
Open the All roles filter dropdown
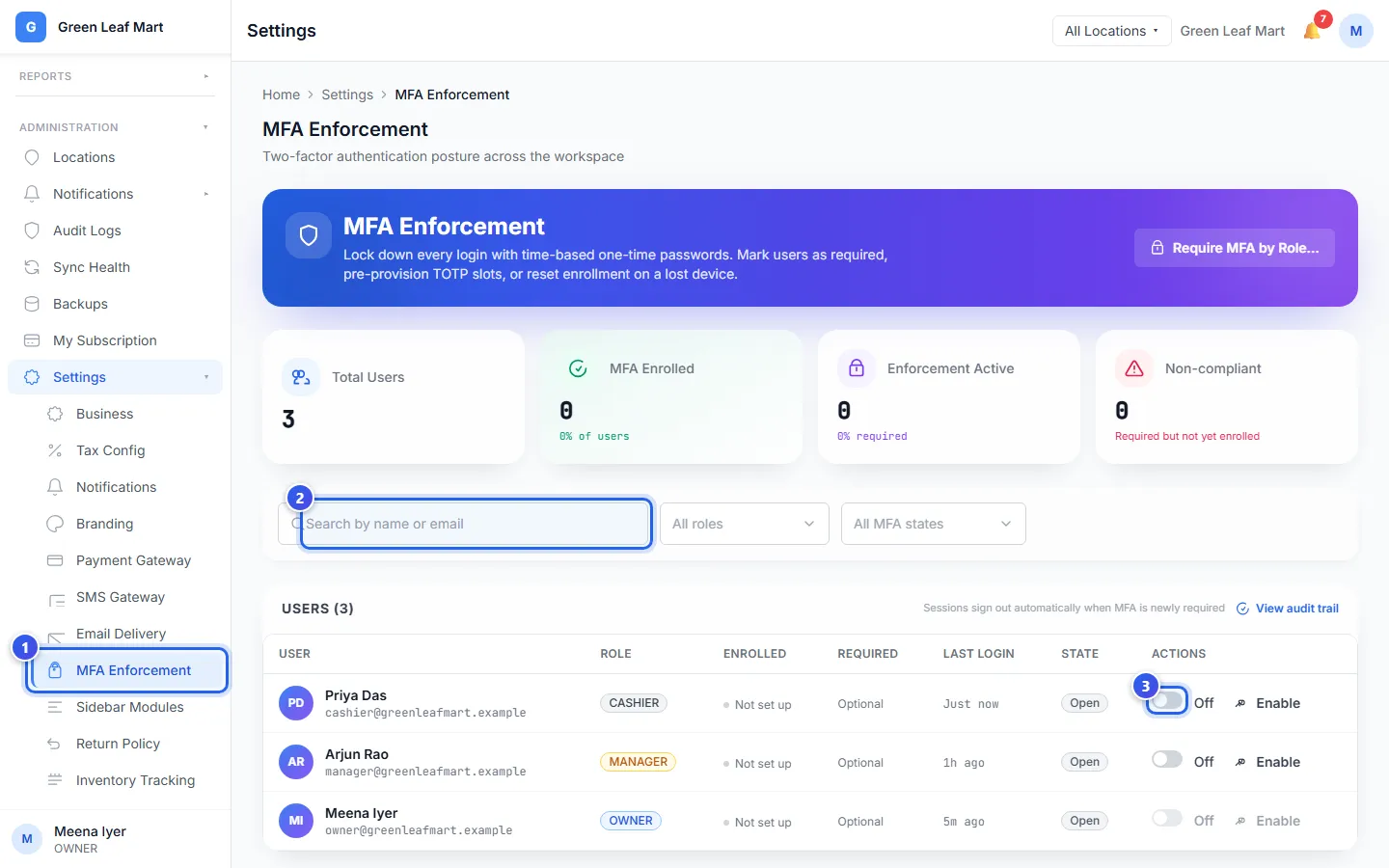[x=744, y=524]
